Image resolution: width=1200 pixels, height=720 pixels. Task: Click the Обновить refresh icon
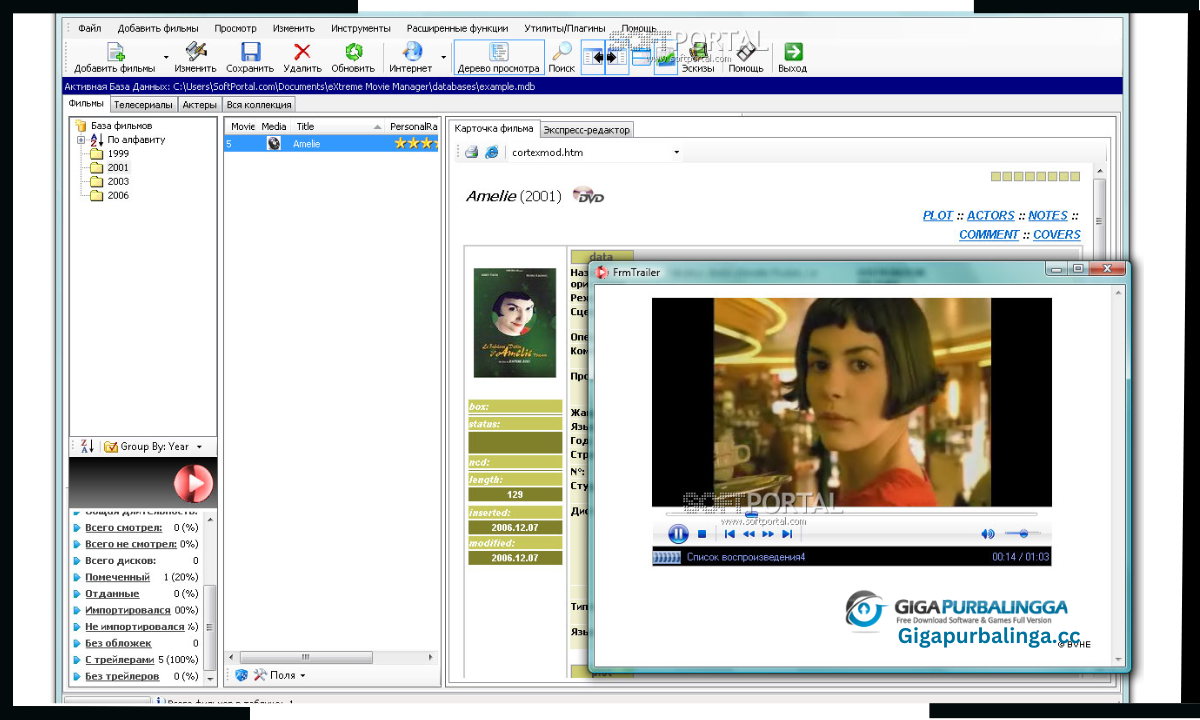[353, 52]
